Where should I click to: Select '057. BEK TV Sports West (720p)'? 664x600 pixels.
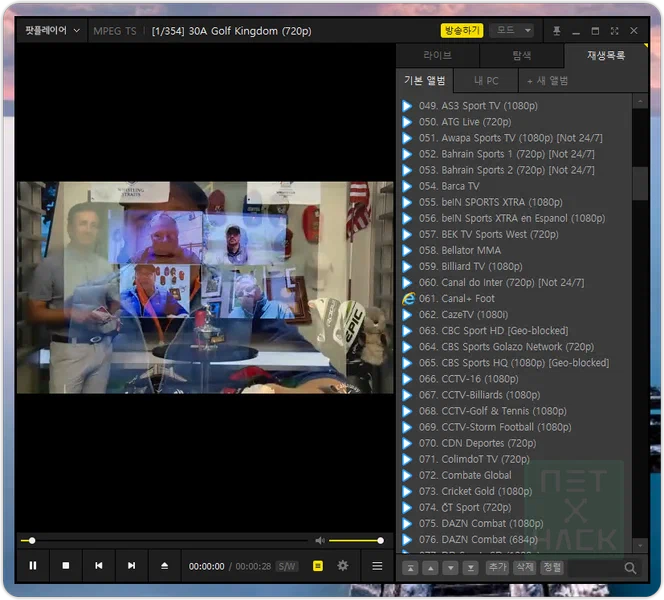[x=488, y=234]
